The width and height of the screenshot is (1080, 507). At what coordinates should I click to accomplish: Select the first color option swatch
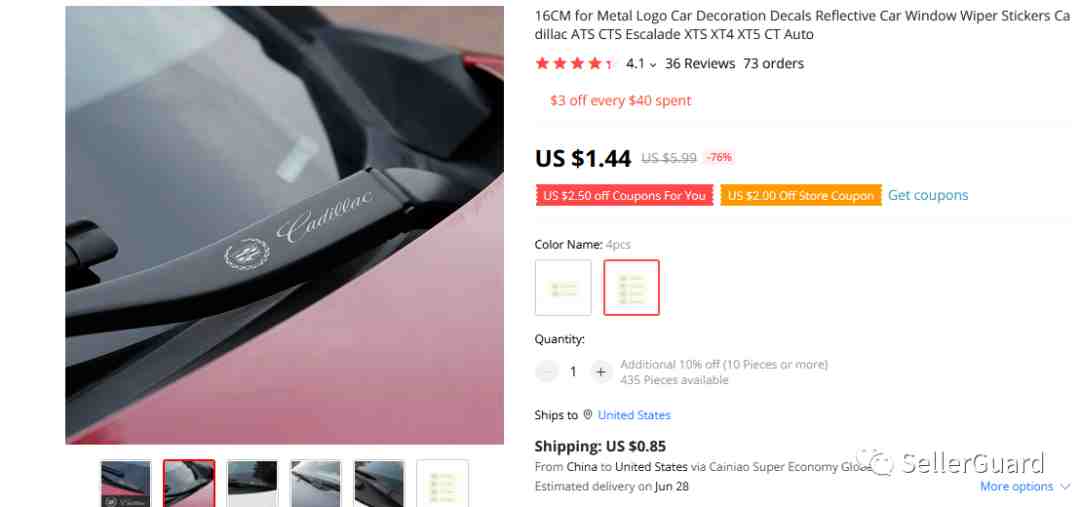click(x=563, y=287)
